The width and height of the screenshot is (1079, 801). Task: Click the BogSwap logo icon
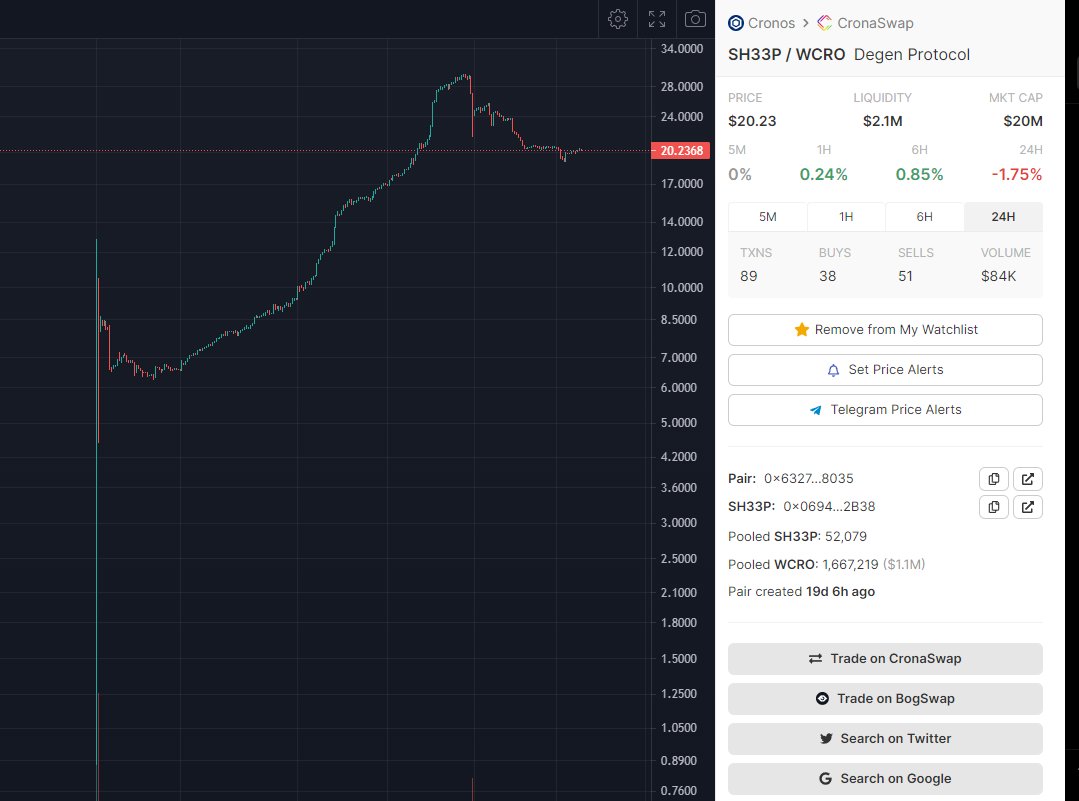pyautogui.click(x=822, y=698)
